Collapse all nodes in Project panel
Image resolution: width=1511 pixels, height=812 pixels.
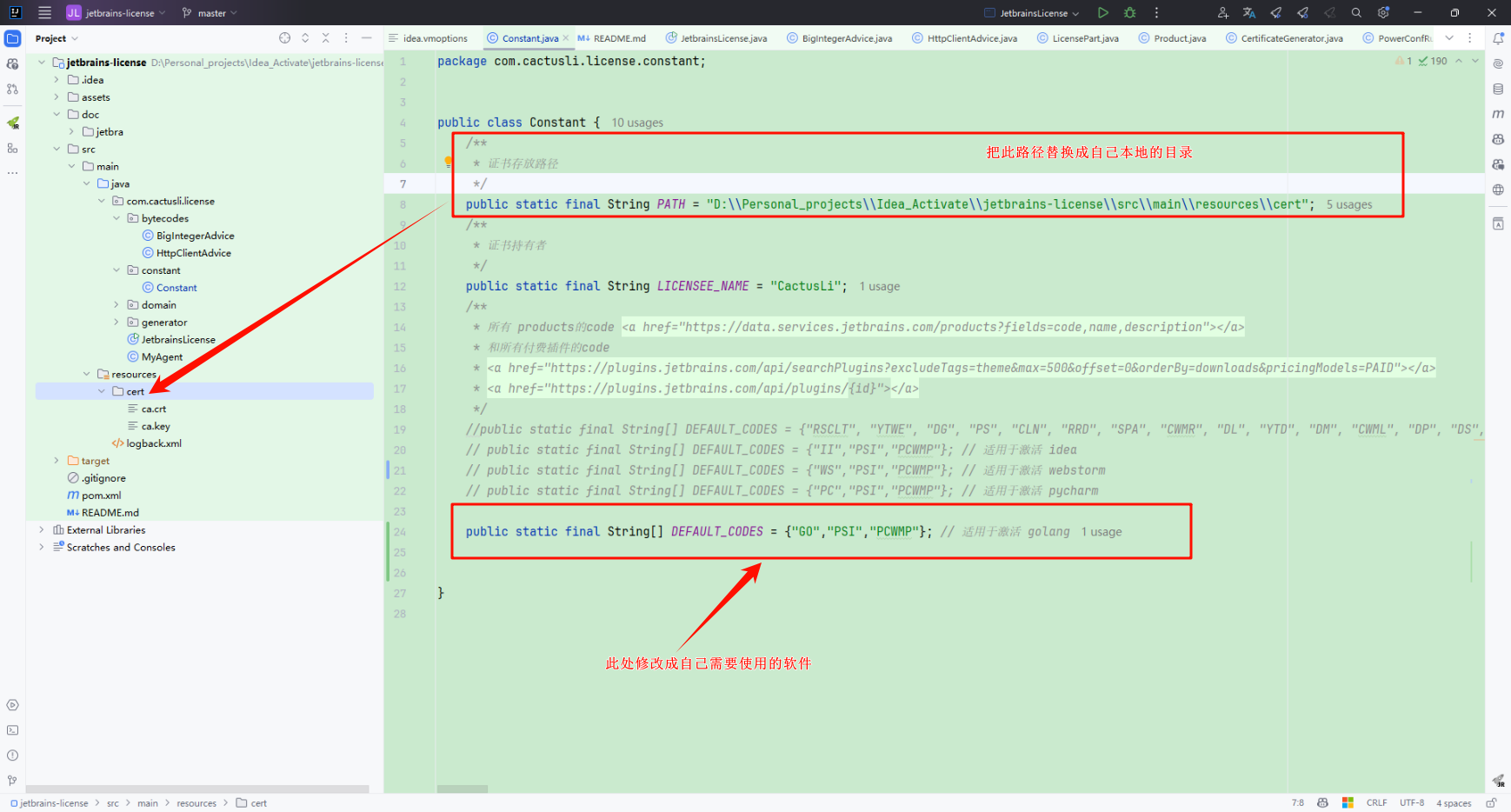(325, 38)
